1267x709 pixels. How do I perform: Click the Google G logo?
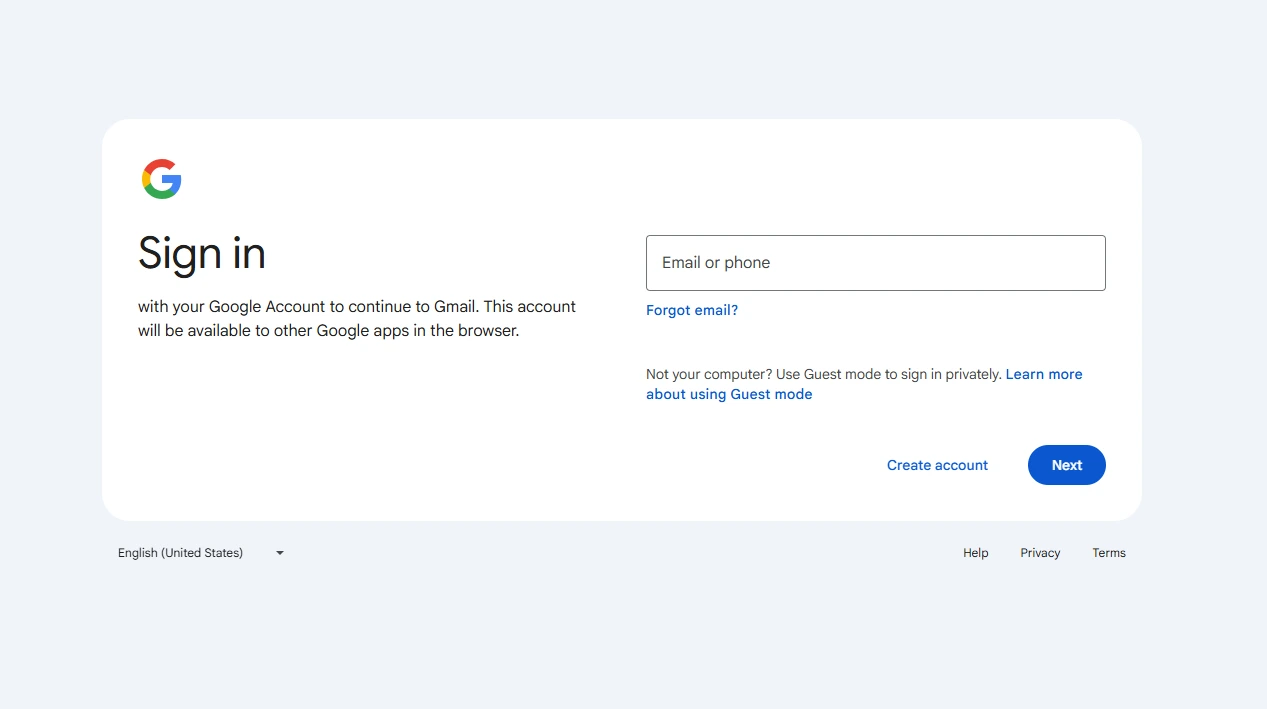tap(161, 179)
